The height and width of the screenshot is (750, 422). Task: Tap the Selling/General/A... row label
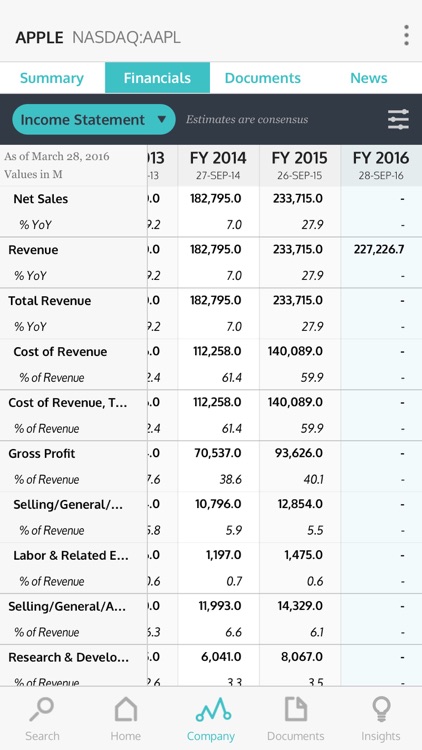point(67,607)
